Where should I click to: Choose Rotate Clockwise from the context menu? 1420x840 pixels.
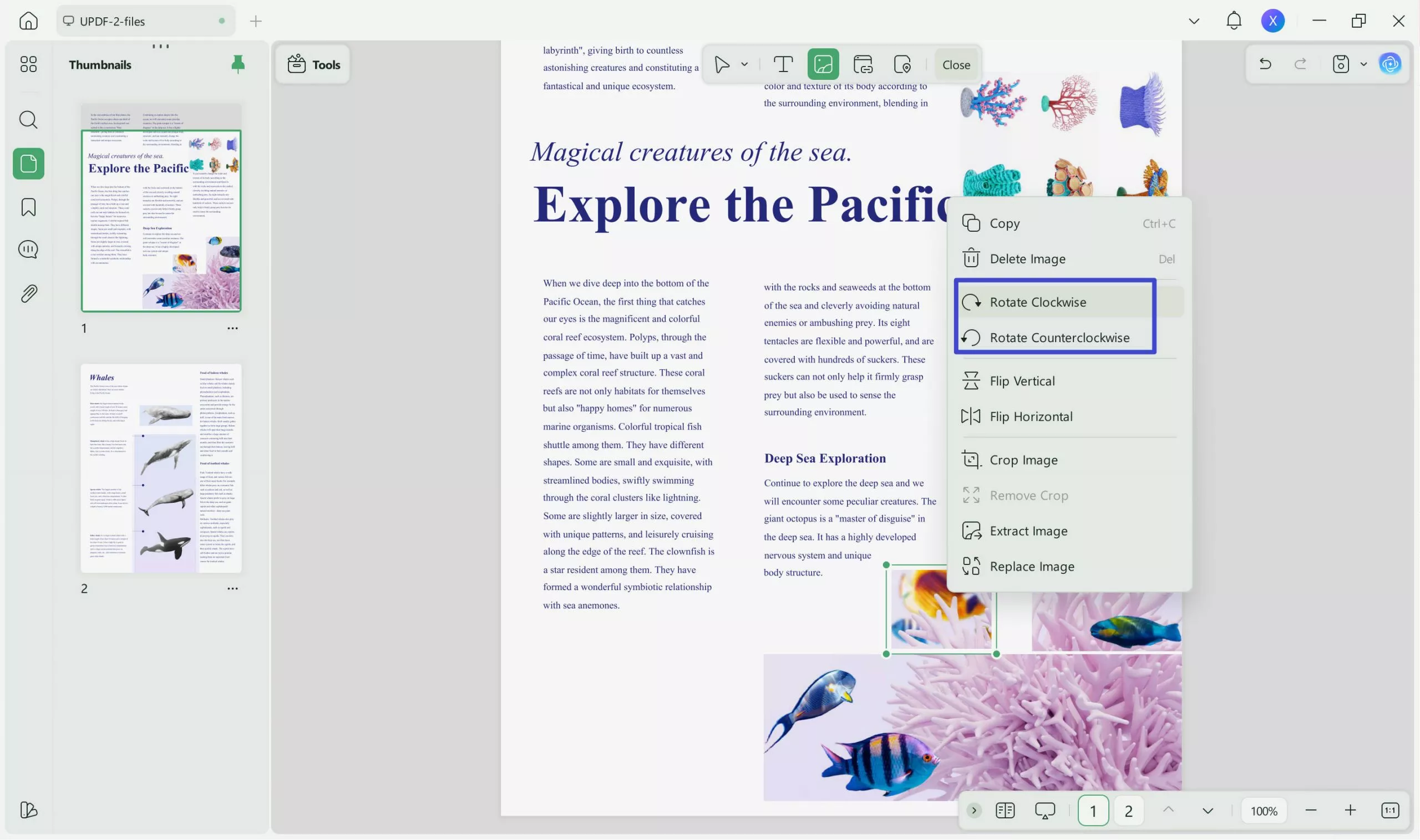point(1038,302)
